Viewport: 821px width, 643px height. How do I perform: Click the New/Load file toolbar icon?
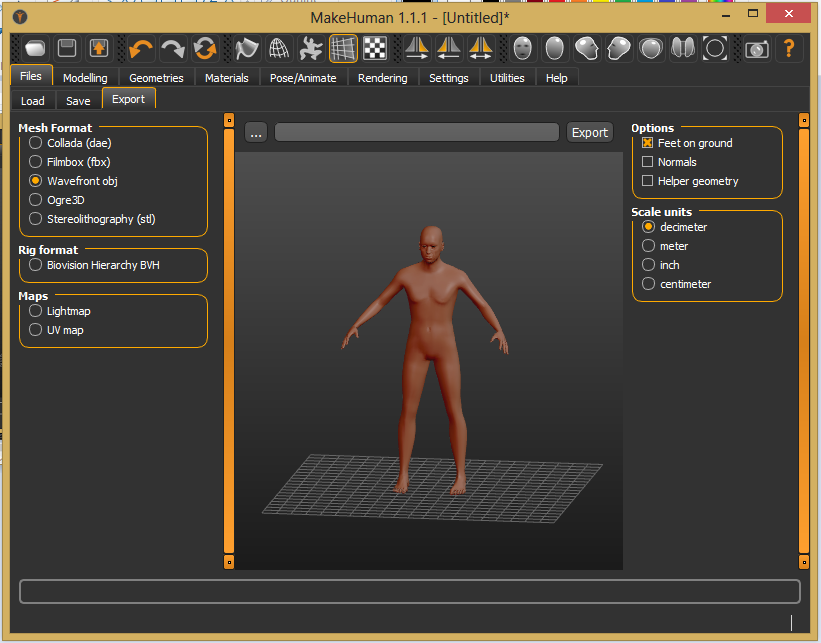(x=35, y=49)
